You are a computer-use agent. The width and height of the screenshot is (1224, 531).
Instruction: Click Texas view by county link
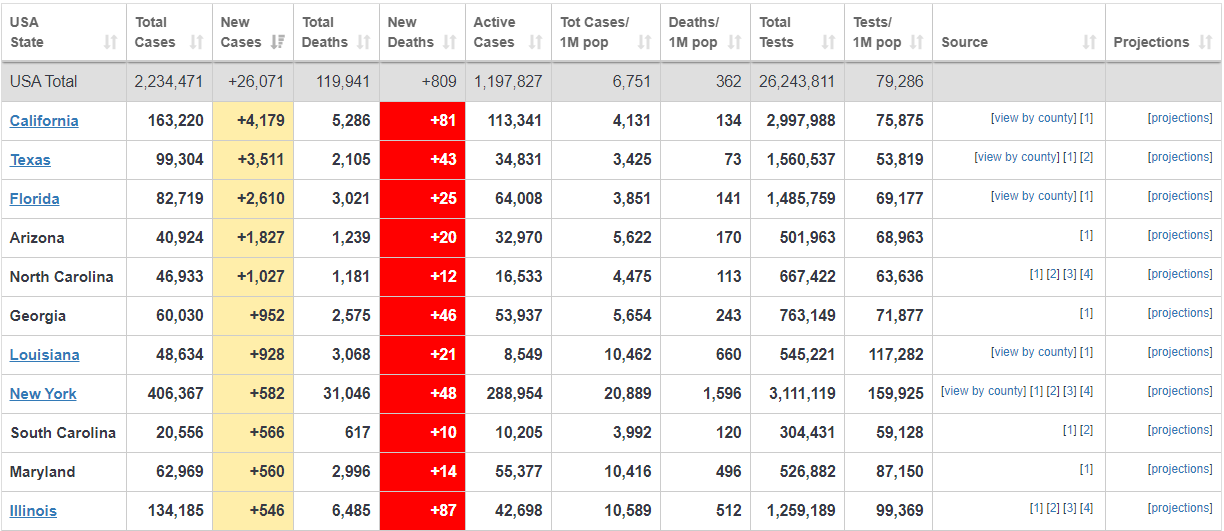click(1017, 157)
